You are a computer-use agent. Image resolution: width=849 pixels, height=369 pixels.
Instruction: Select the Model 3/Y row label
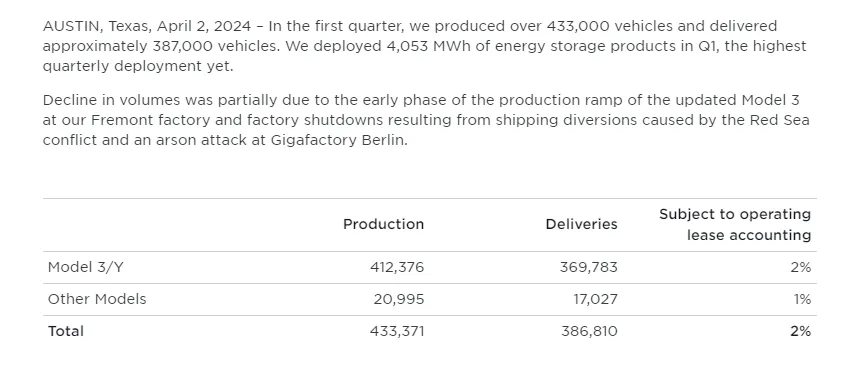pos(85,267)
